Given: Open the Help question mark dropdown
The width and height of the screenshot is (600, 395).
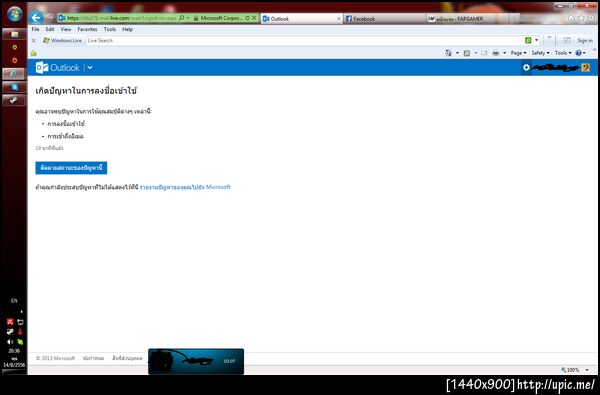Looking at the screenshot, I should (x=580, y=53).
